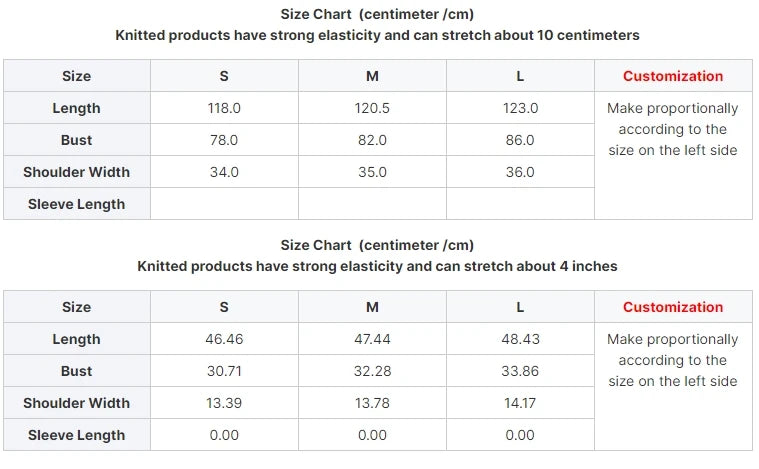Select the 13.78 shoulder width cell
The image size is (759, 469).
(372, 403)
